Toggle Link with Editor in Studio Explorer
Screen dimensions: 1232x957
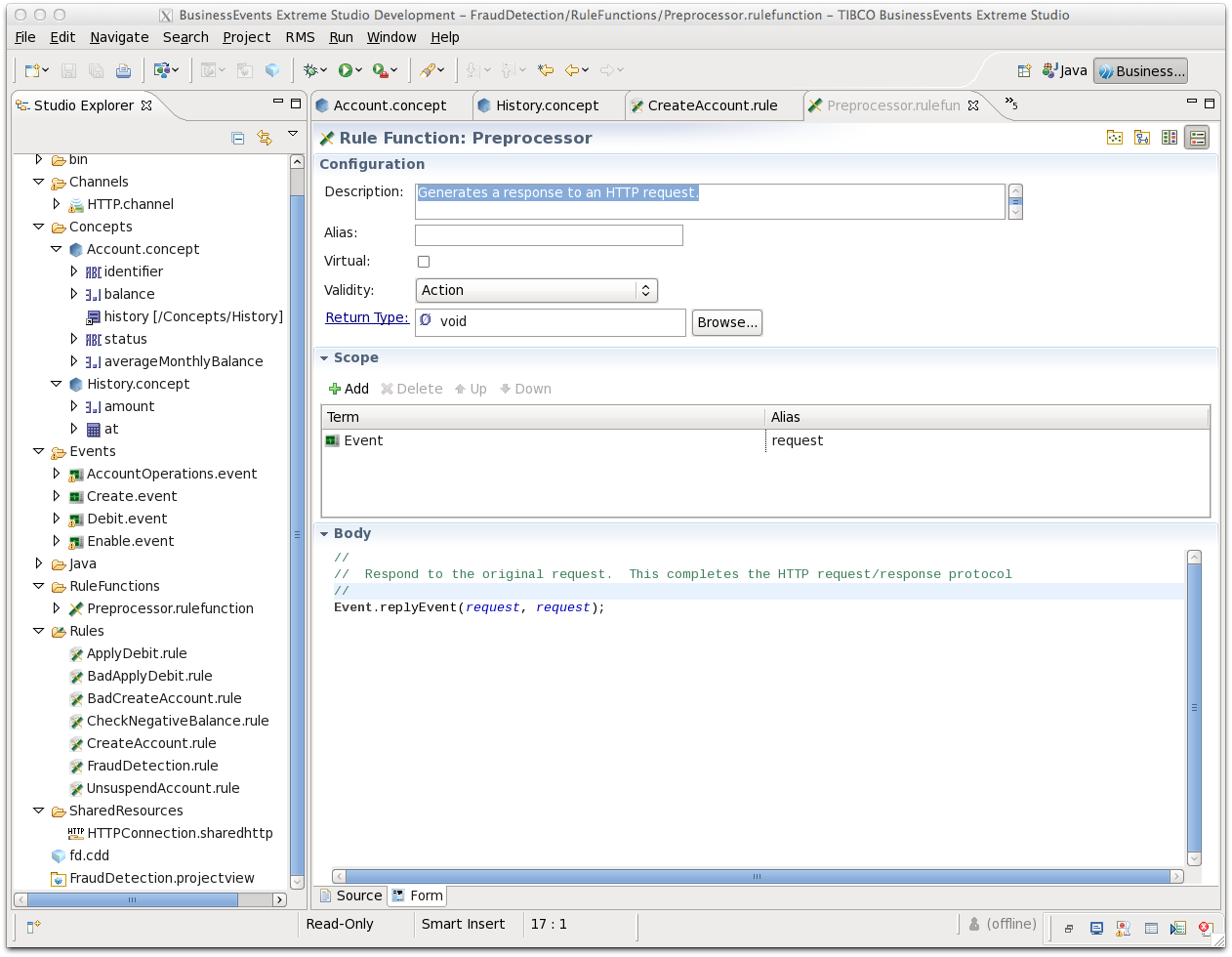coord(265,138)
